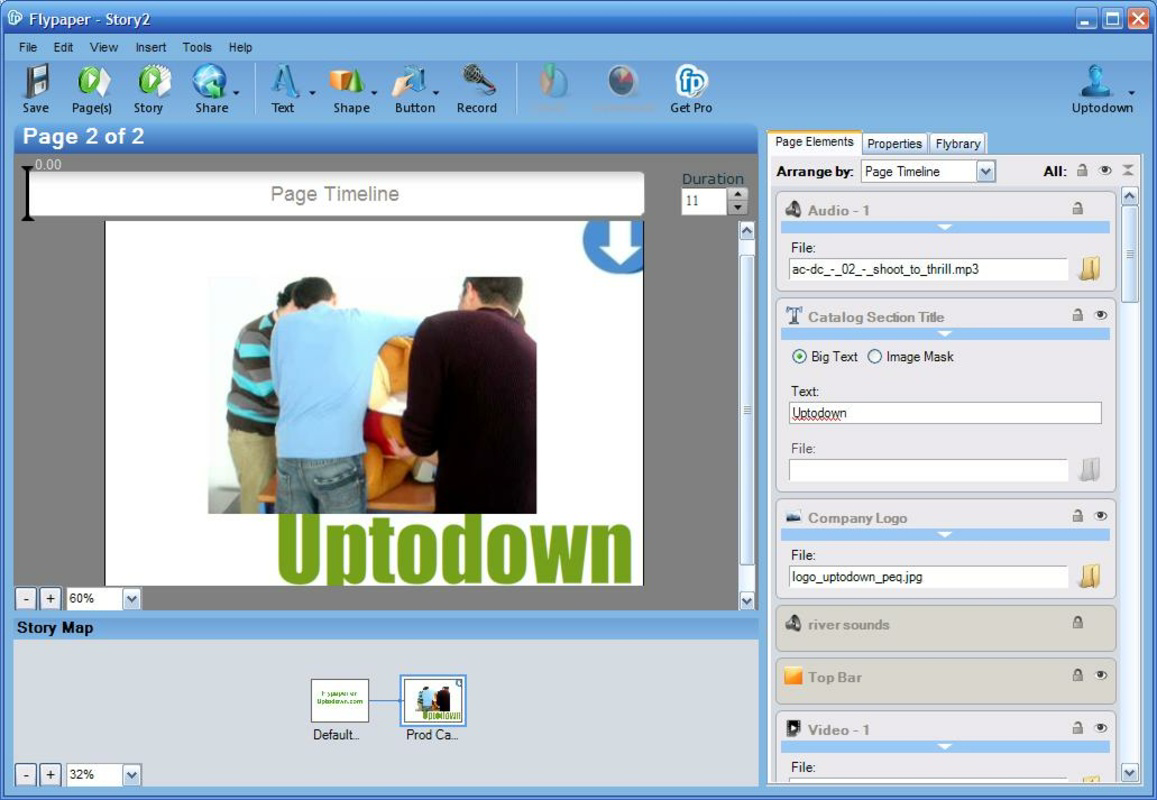Open the Help menu

(241, 47)
